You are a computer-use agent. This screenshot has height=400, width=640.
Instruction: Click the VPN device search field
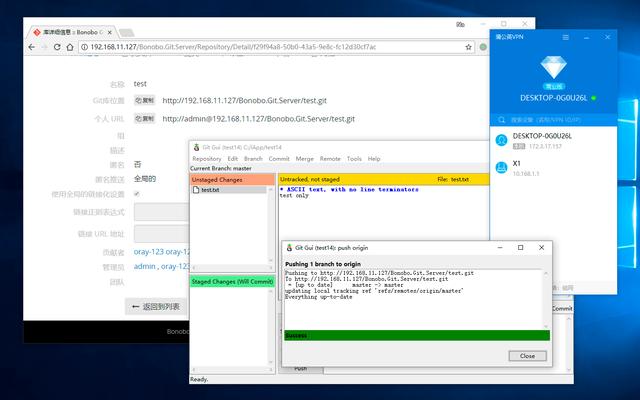[553, 120]
